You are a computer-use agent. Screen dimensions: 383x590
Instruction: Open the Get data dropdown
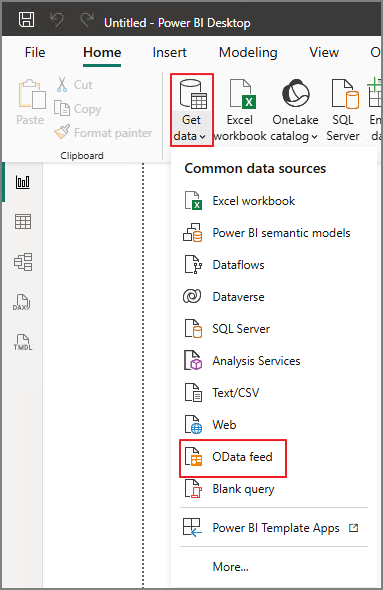(x=192, y=110)
